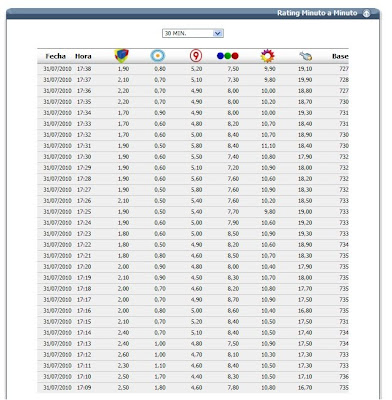Select the 17:30 time cell
Image resolution: width=392 pixels, height=400 pixels.
84,157
